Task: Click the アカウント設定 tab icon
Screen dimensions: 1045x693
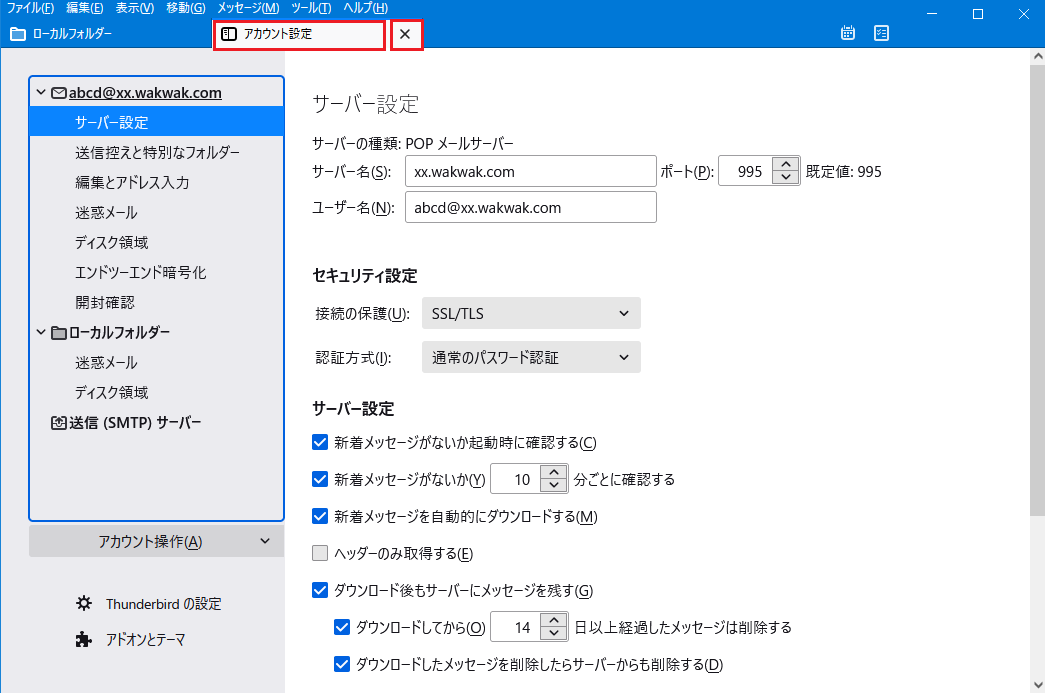Action: [229, 34]
